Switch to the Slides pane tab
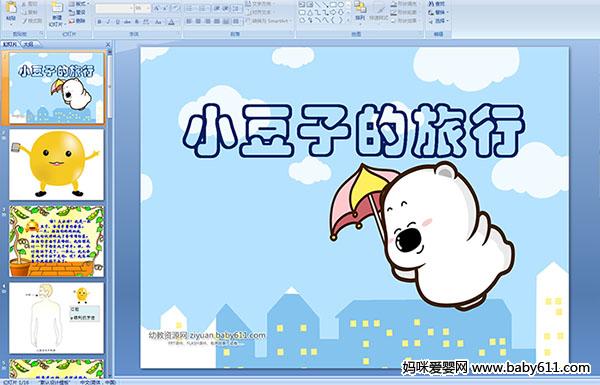The image size is (600, 385). point(10,44)
